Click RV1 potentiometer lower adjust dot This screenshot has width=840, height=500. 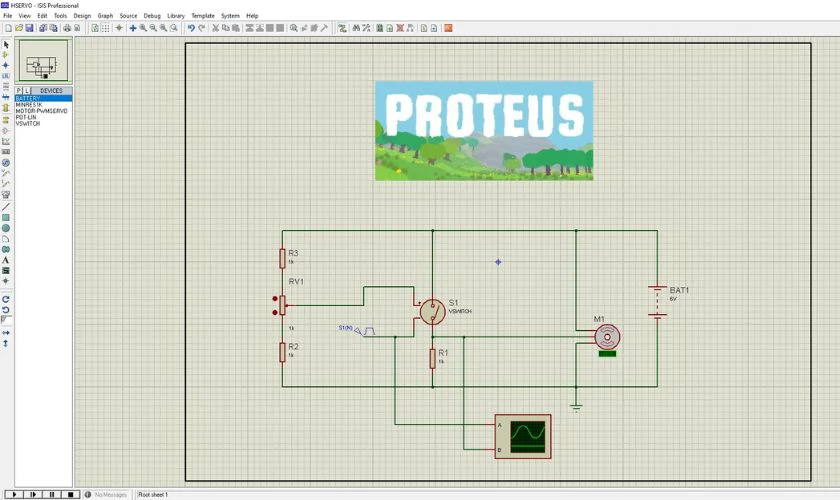pyautogui.click(x=275, y=312)
